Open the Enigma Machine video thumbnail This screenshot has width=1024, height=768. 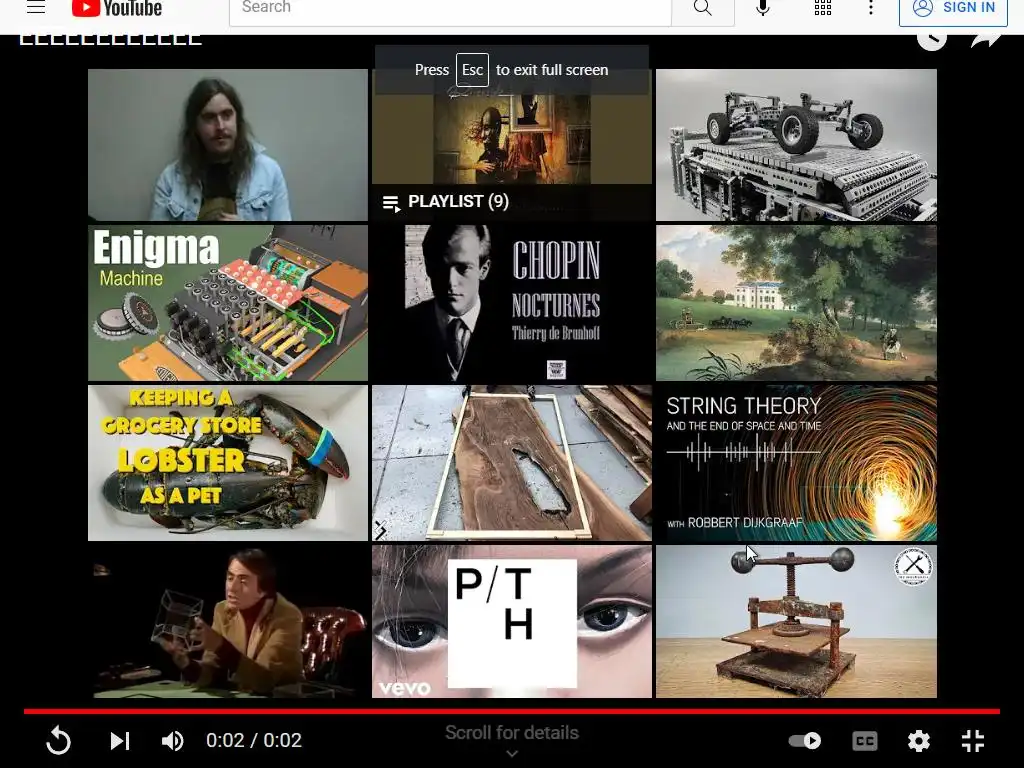pos(228,303)
